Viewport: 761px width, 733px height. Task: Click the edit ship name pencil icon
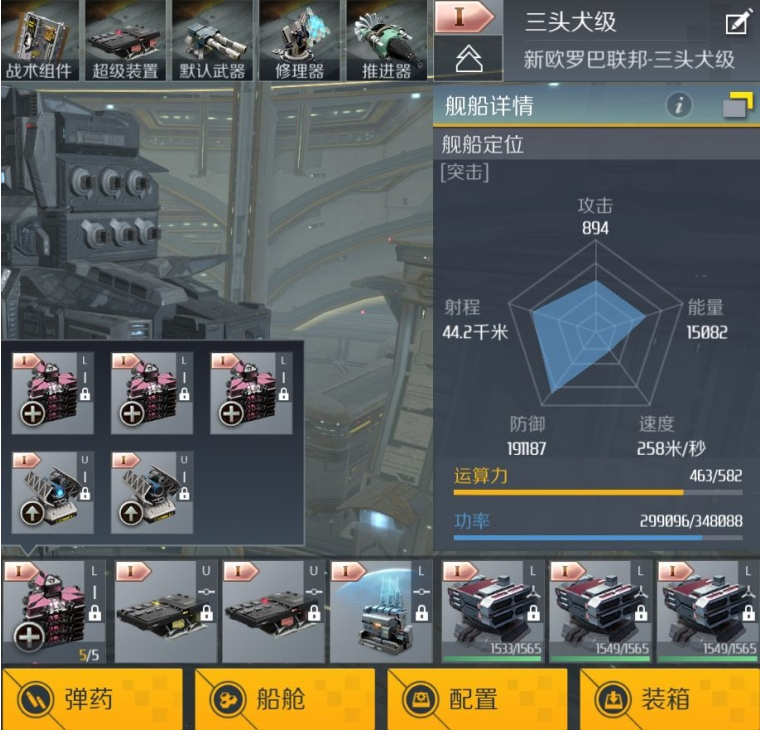click(x=738, y=23)
